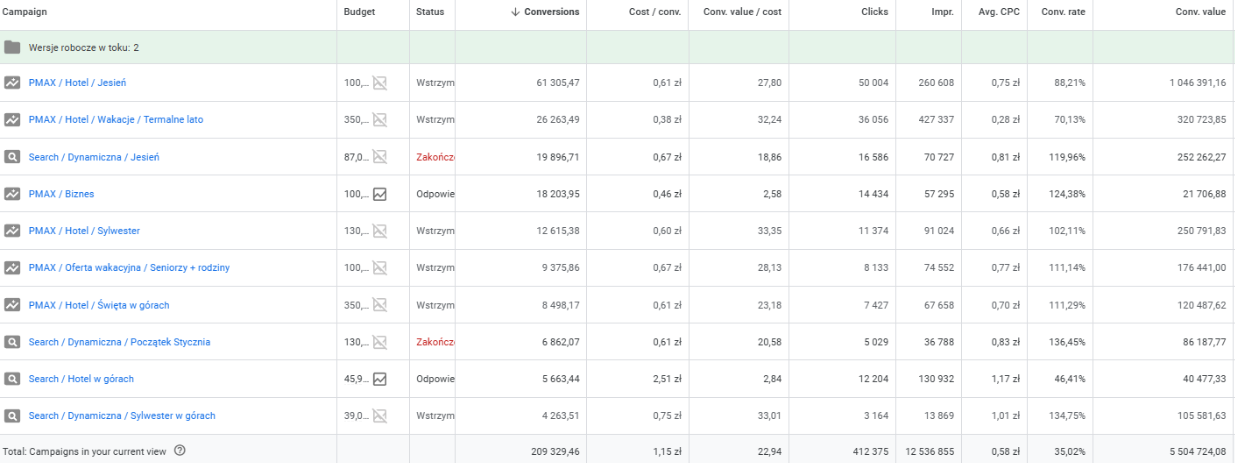Image resolution: width=1235 pixels, height=463 pixels.
Task: Open budget chart icon in Search / Hotel w górach row
Action: [380, 379]
